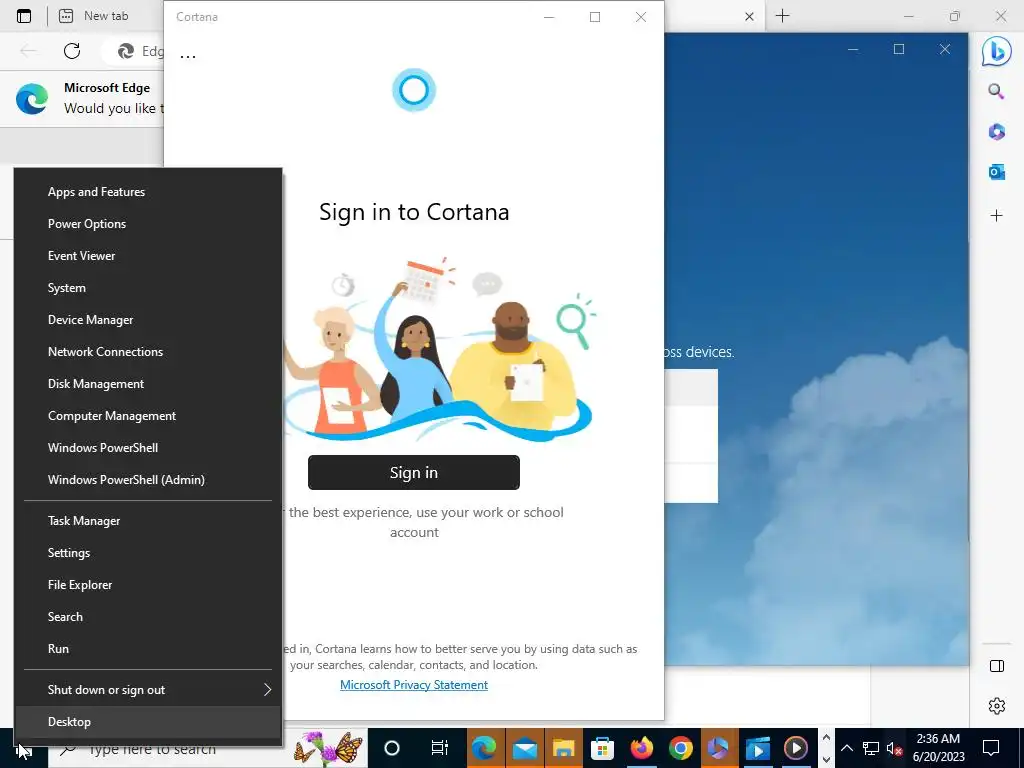
Task: Click the Sign in button in Cortana
Action: 414,473
